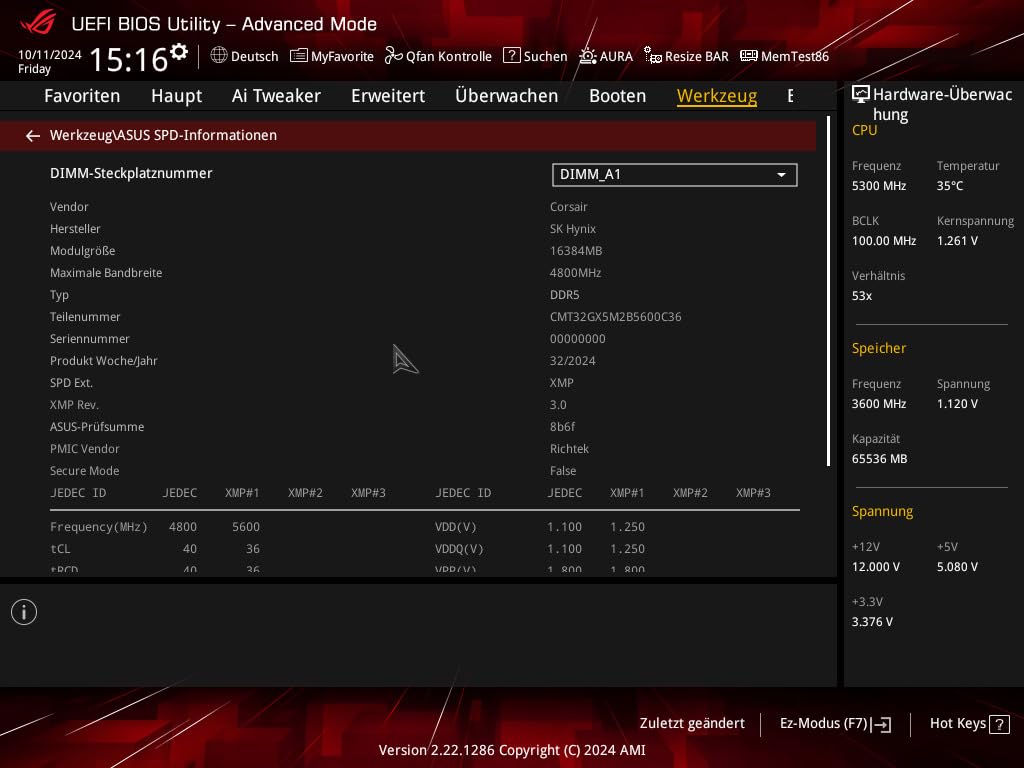Click Frequency(MHz) XMP#1 value 5600
1024x768 pixels.
tap(246, 527)
